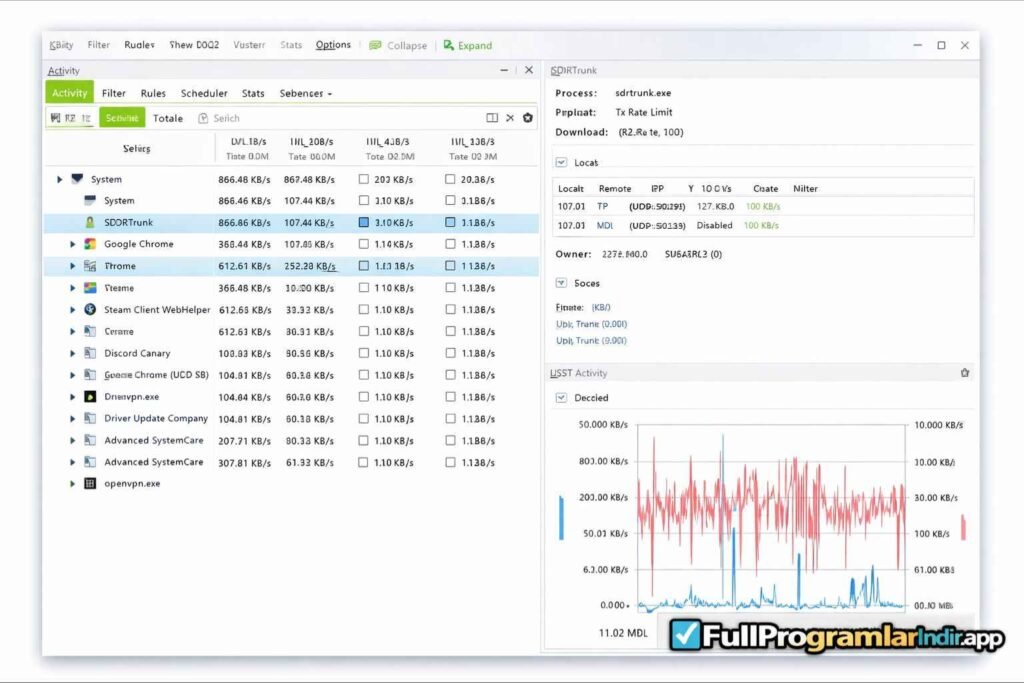This screenshot has width=1024, height=683.
Task: Open the Sebences dropdown
Action: 305,93
